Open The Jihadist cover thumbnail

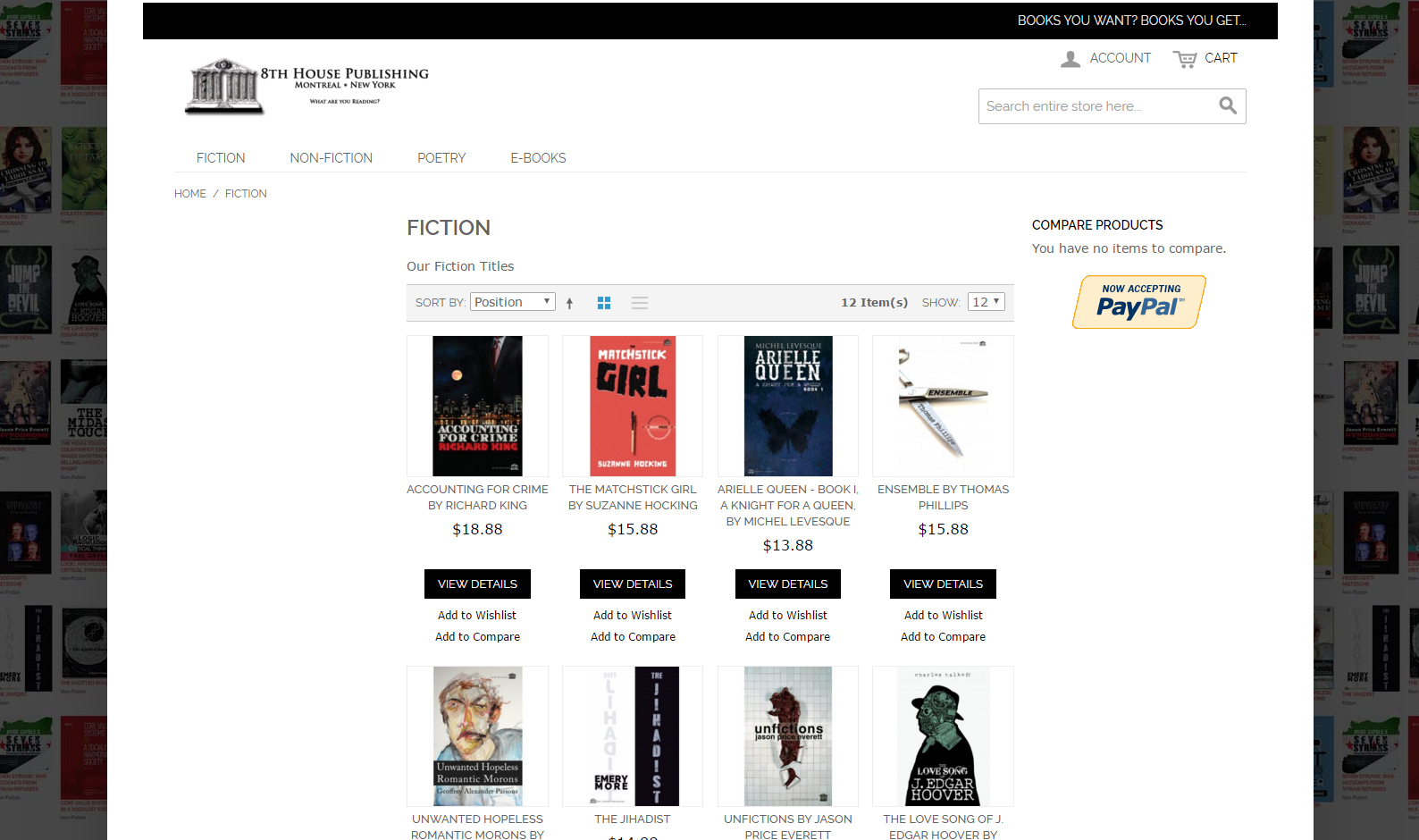point(633,736)
